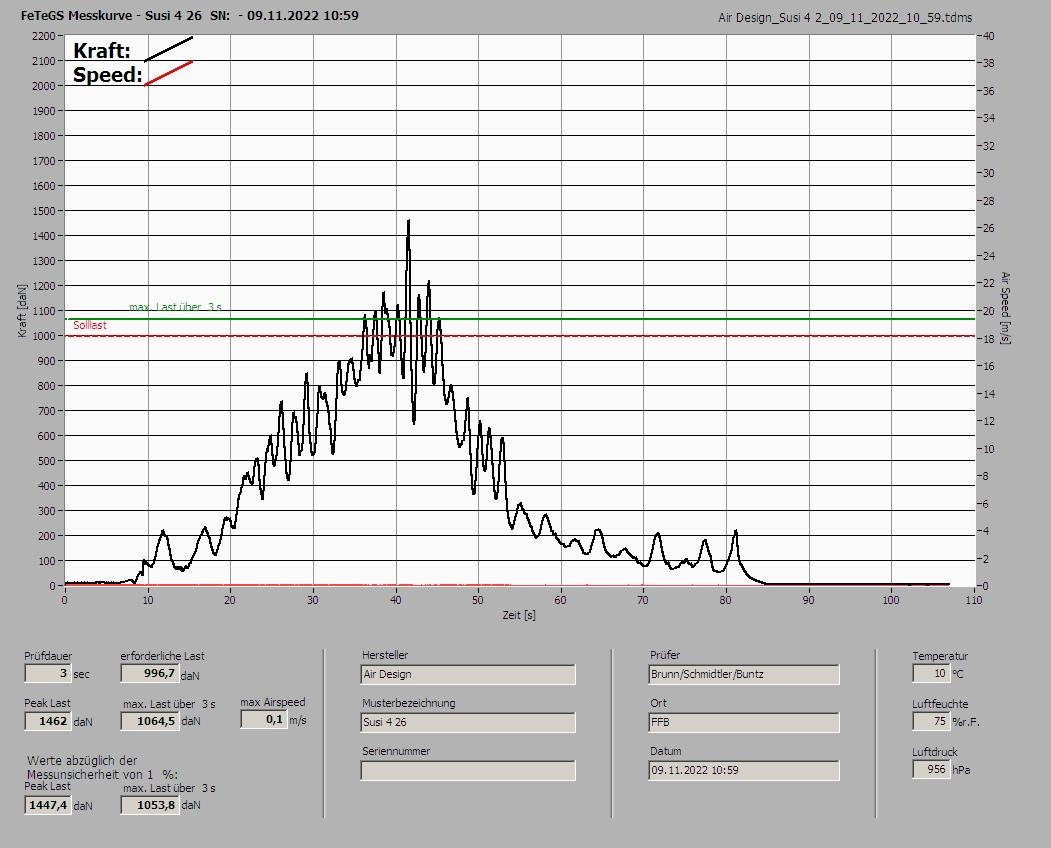Click the Prüfer label

(x=665, y=655)
